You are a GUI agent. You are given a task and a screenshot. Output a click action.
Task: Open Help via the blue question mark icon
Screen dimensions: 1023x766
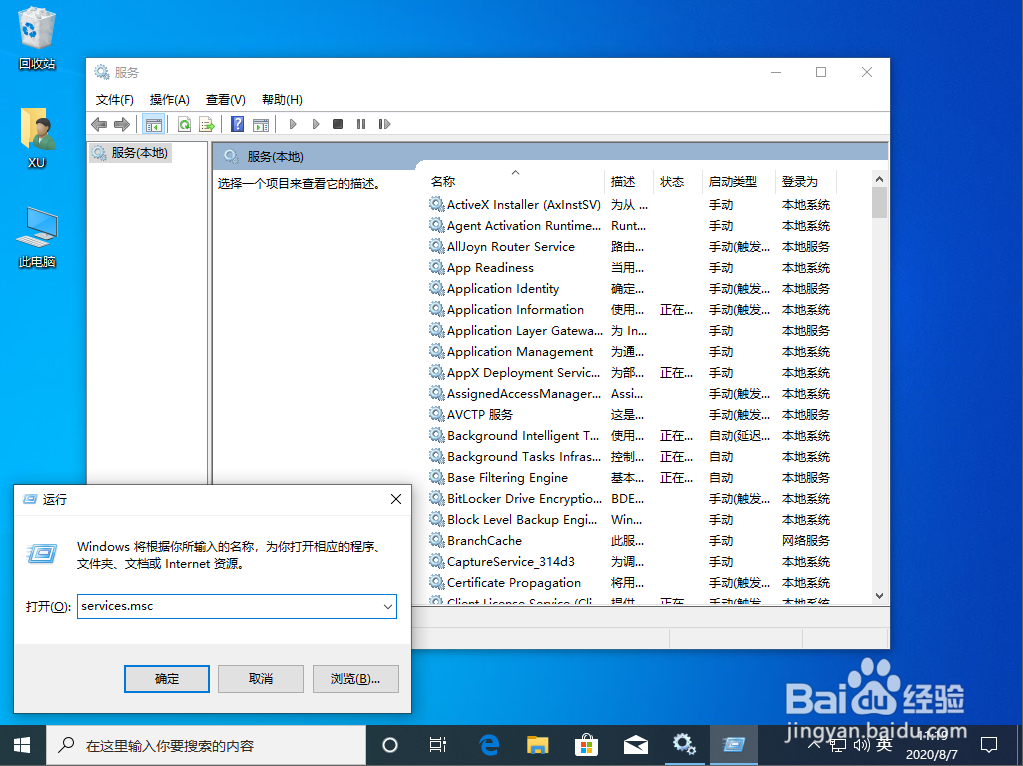click(238, 123)
